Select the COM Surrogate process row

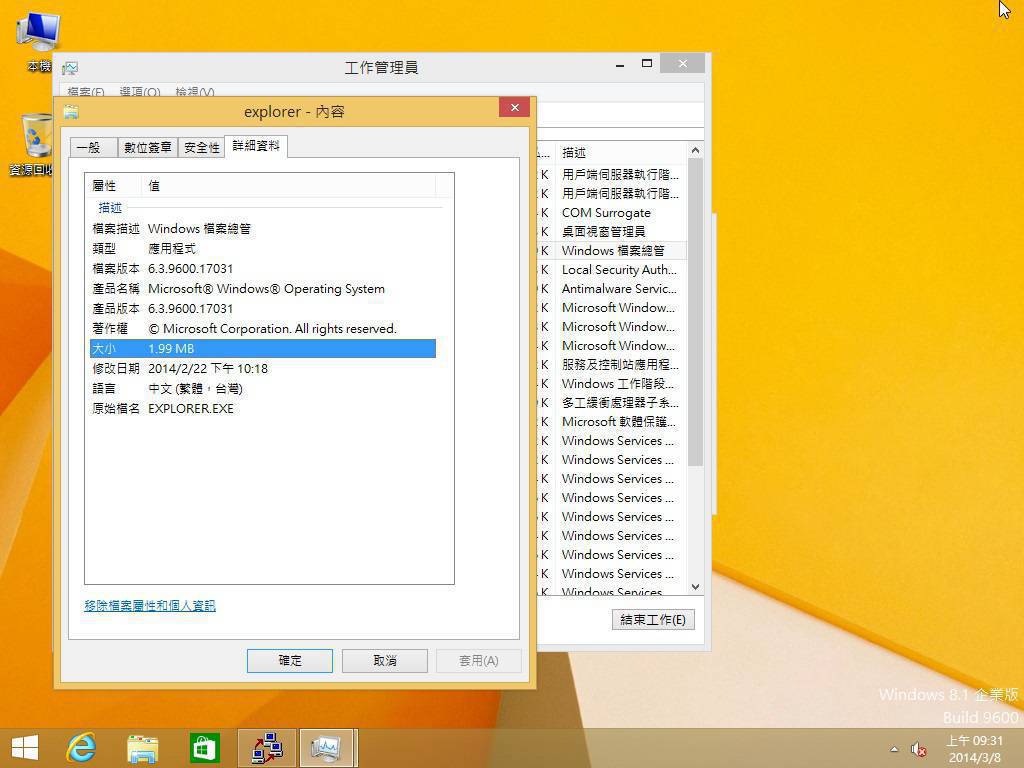(613, 213)
